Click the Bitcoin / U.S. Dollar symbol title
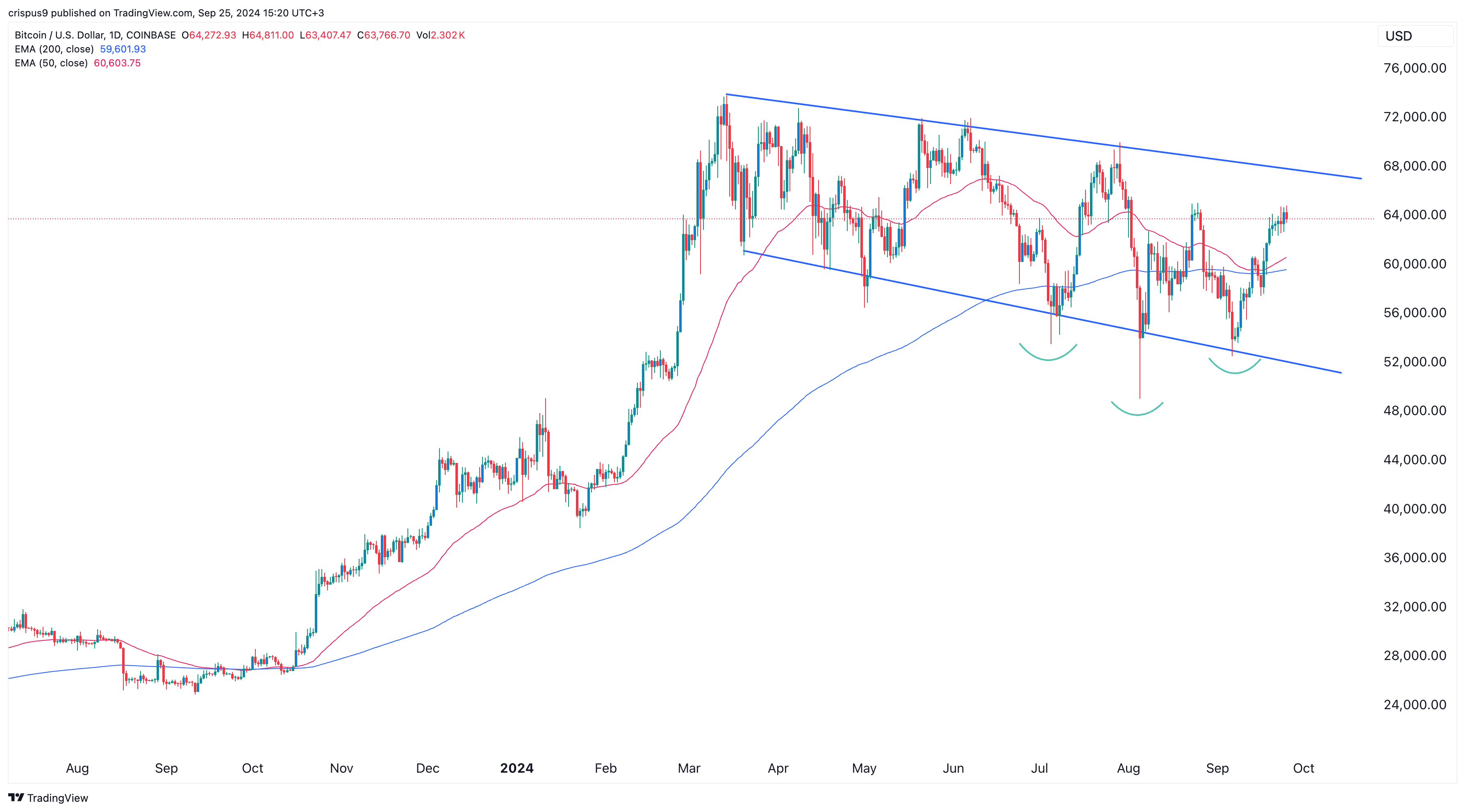This screenshot has width=1465, height=812. pos(95,35)
